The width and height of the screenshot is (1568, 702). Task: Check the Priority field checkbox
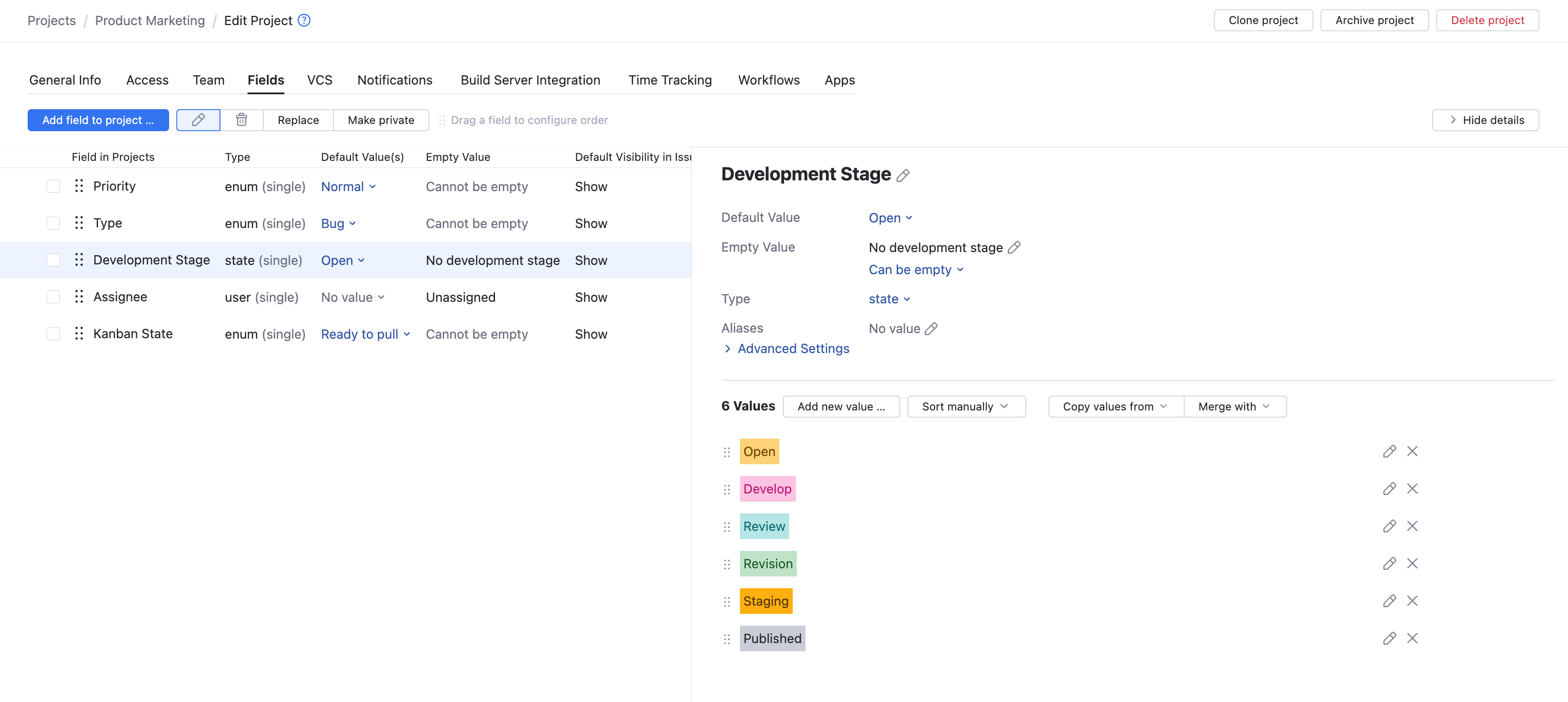click(54, 187)
